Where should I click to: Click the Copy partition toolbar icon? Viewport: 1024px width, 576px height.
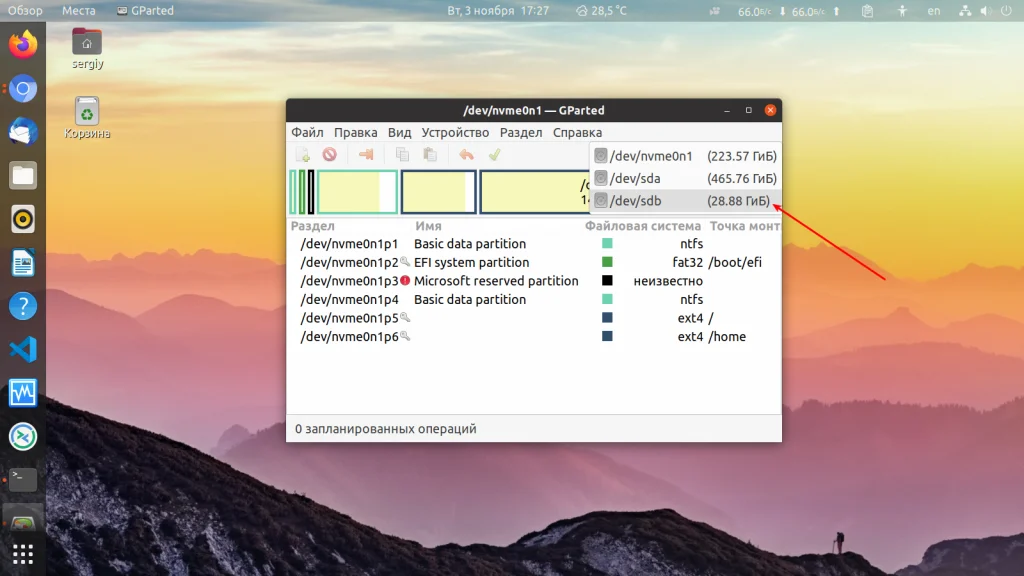(402, 155)
